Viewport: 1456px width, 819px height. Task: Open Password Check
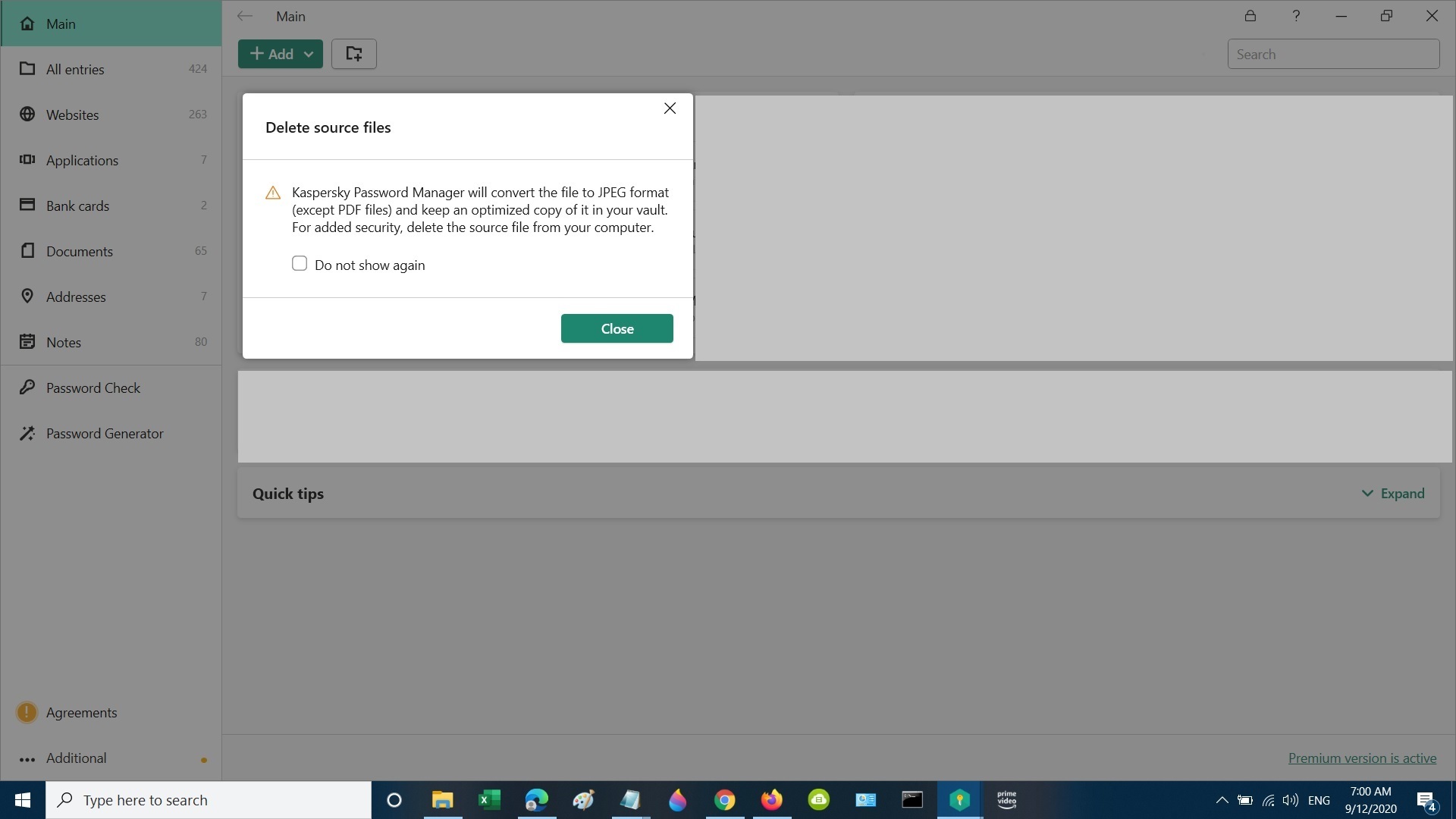(x=111, y=388)
